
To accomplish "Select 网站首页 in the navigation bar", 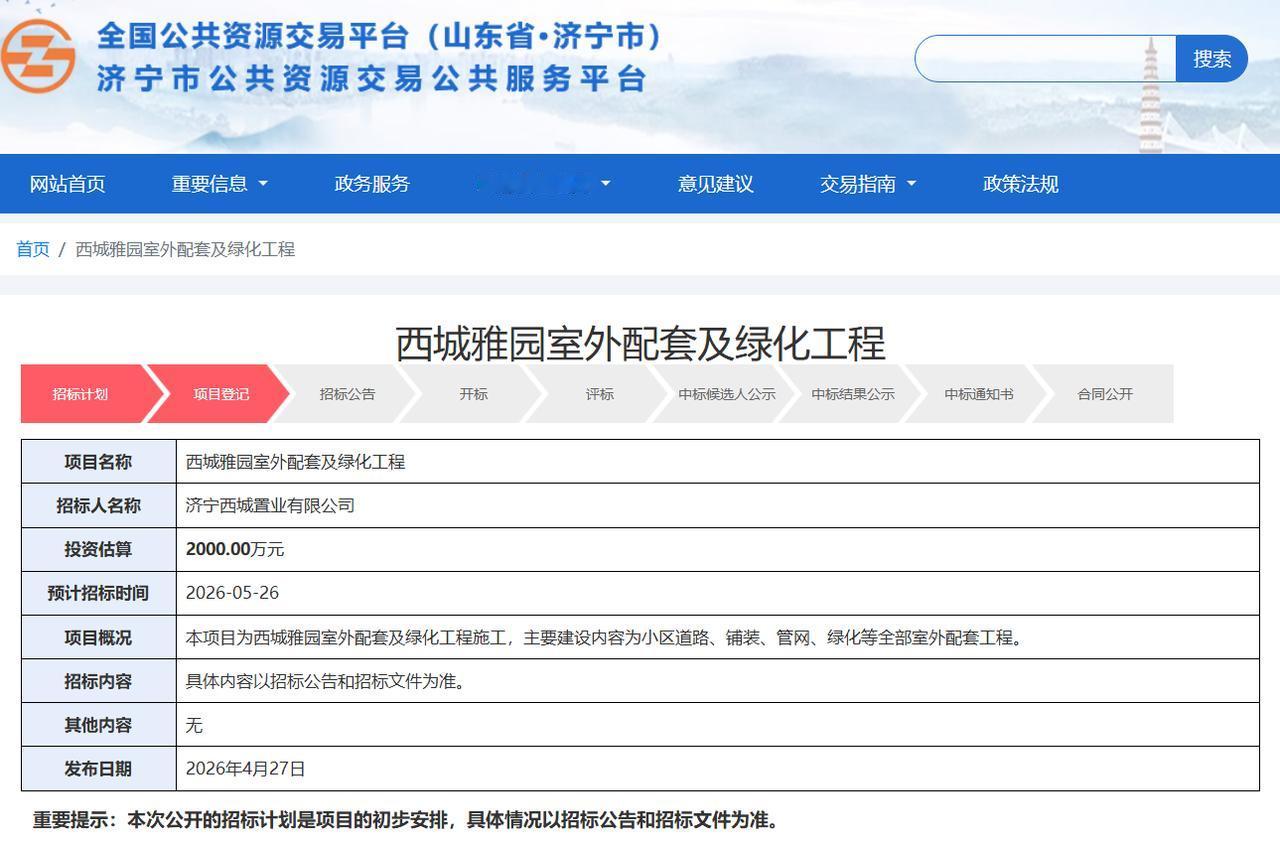I will point(65,184).
